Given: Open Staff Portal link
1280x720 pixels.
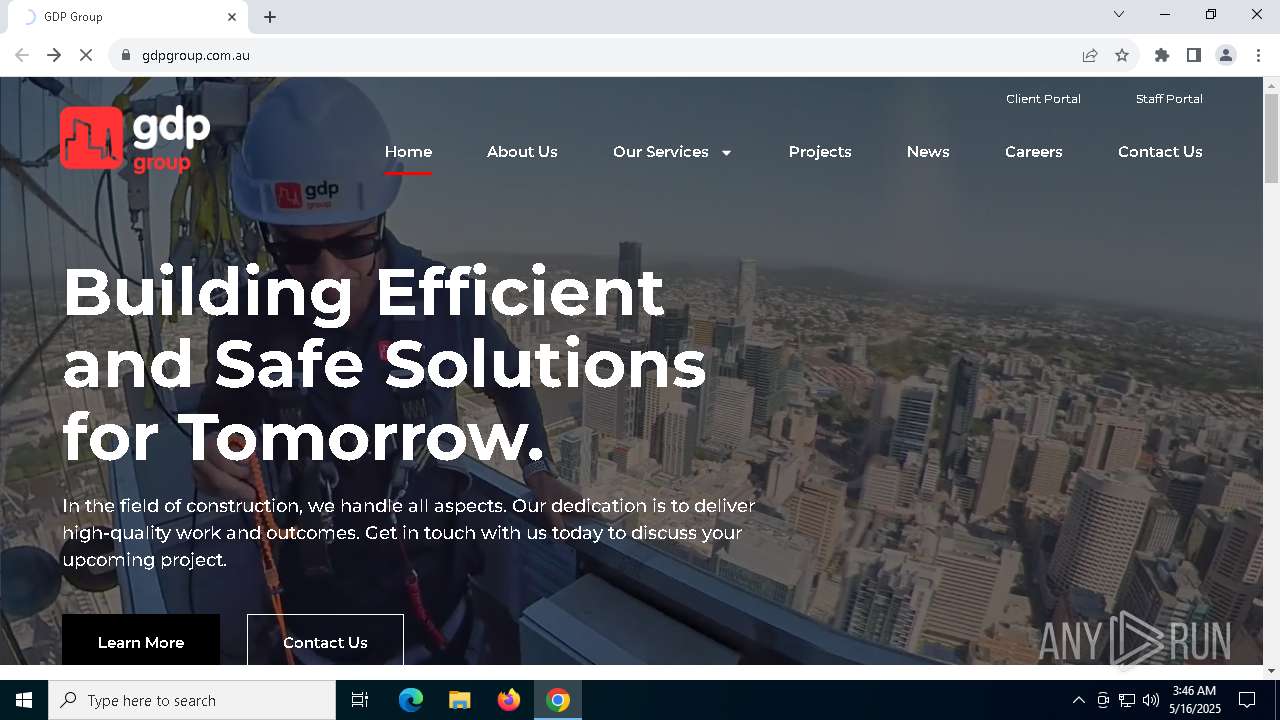Looking at the screenshot, I should coord(1169,99).
